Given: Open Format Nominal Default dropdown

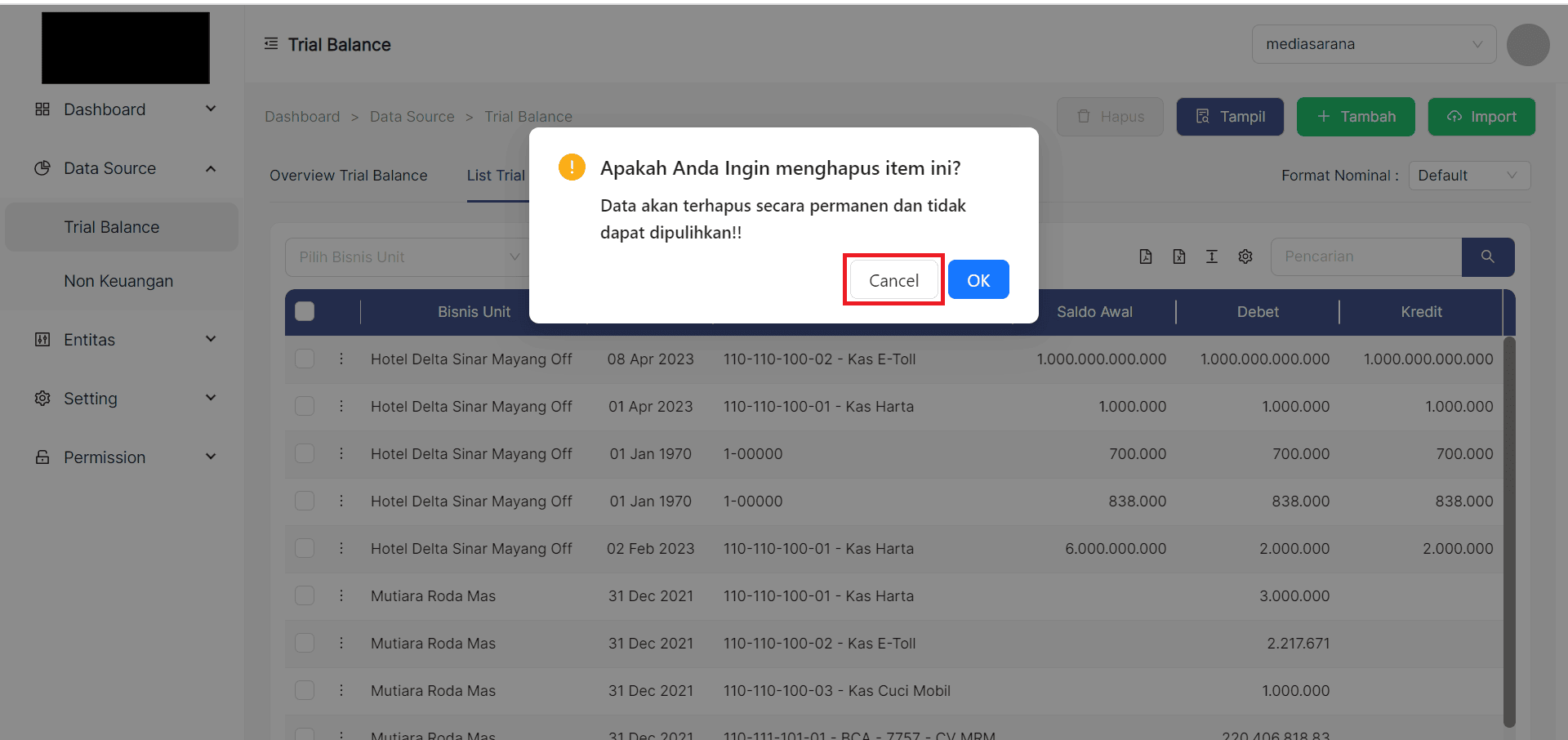Looking at the screenshot, I should (1468, 176).
